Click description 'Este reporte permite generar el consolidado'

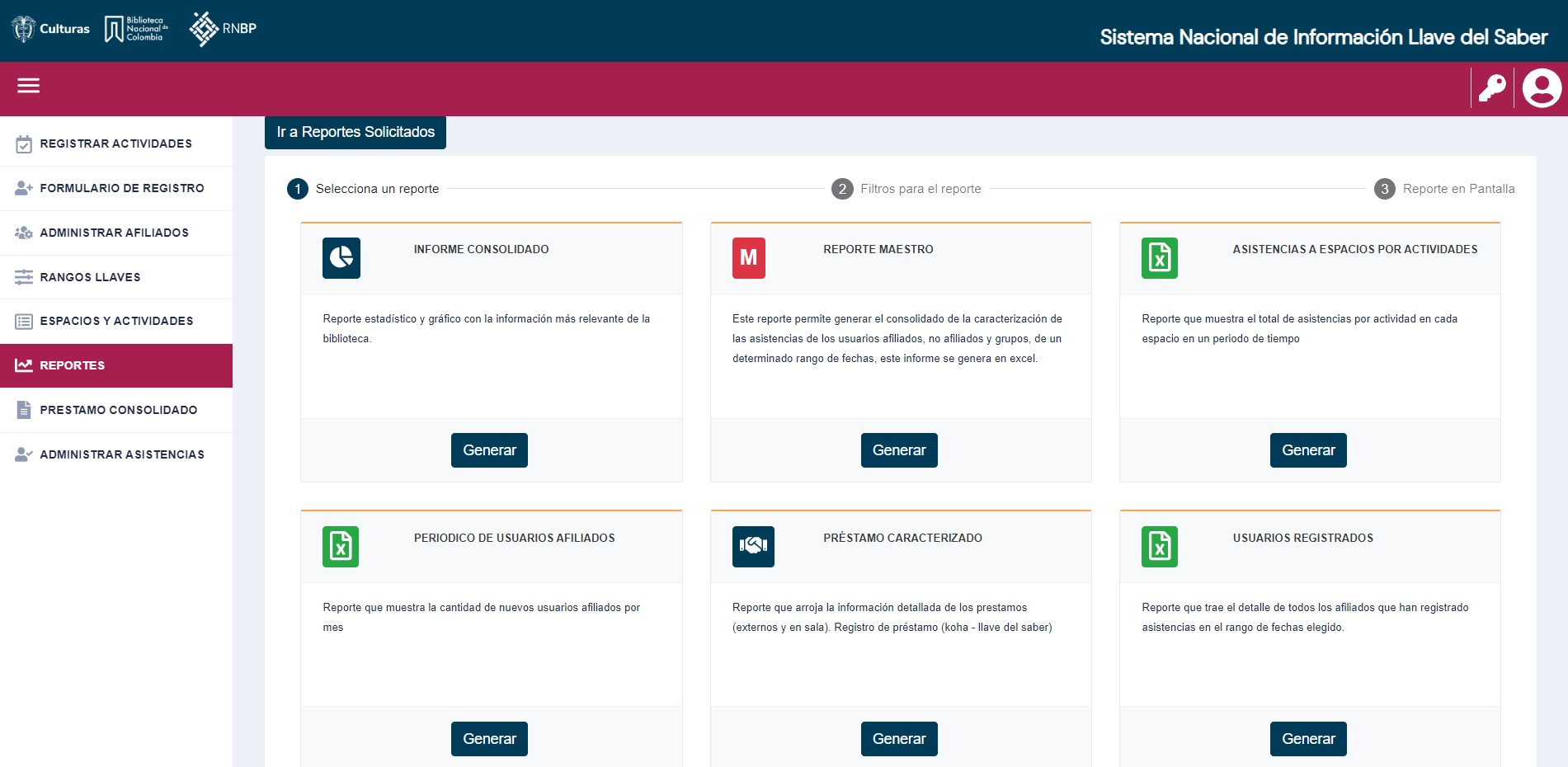(x=897, y=338)
